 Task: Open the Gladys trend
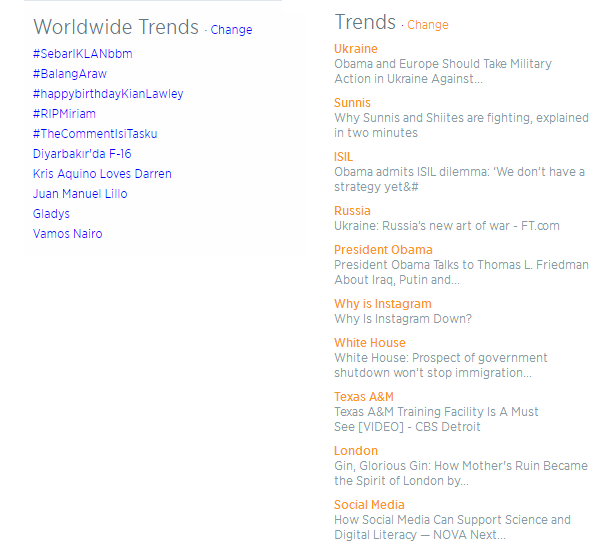[x=51, y=213]
